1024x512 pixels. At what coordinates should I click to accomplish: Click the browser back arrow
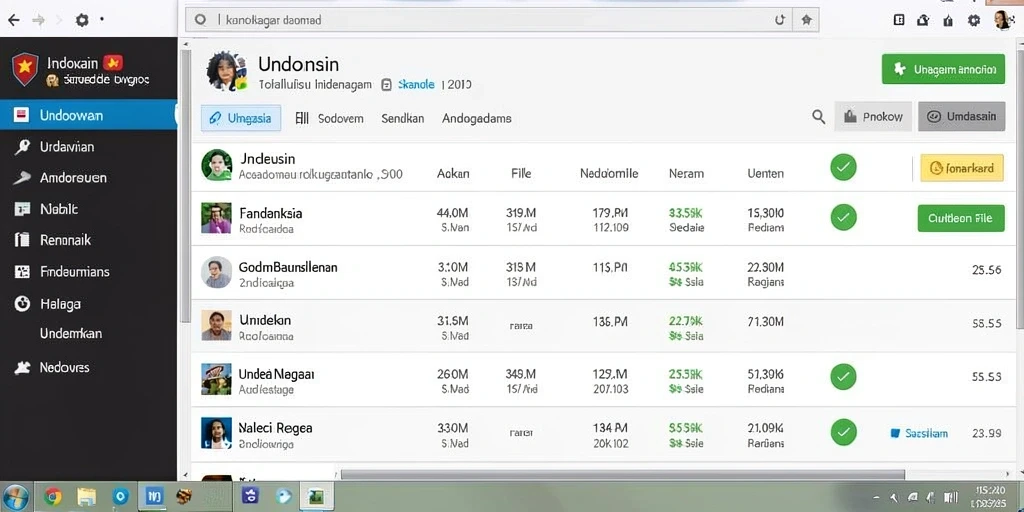coord(13,20)
